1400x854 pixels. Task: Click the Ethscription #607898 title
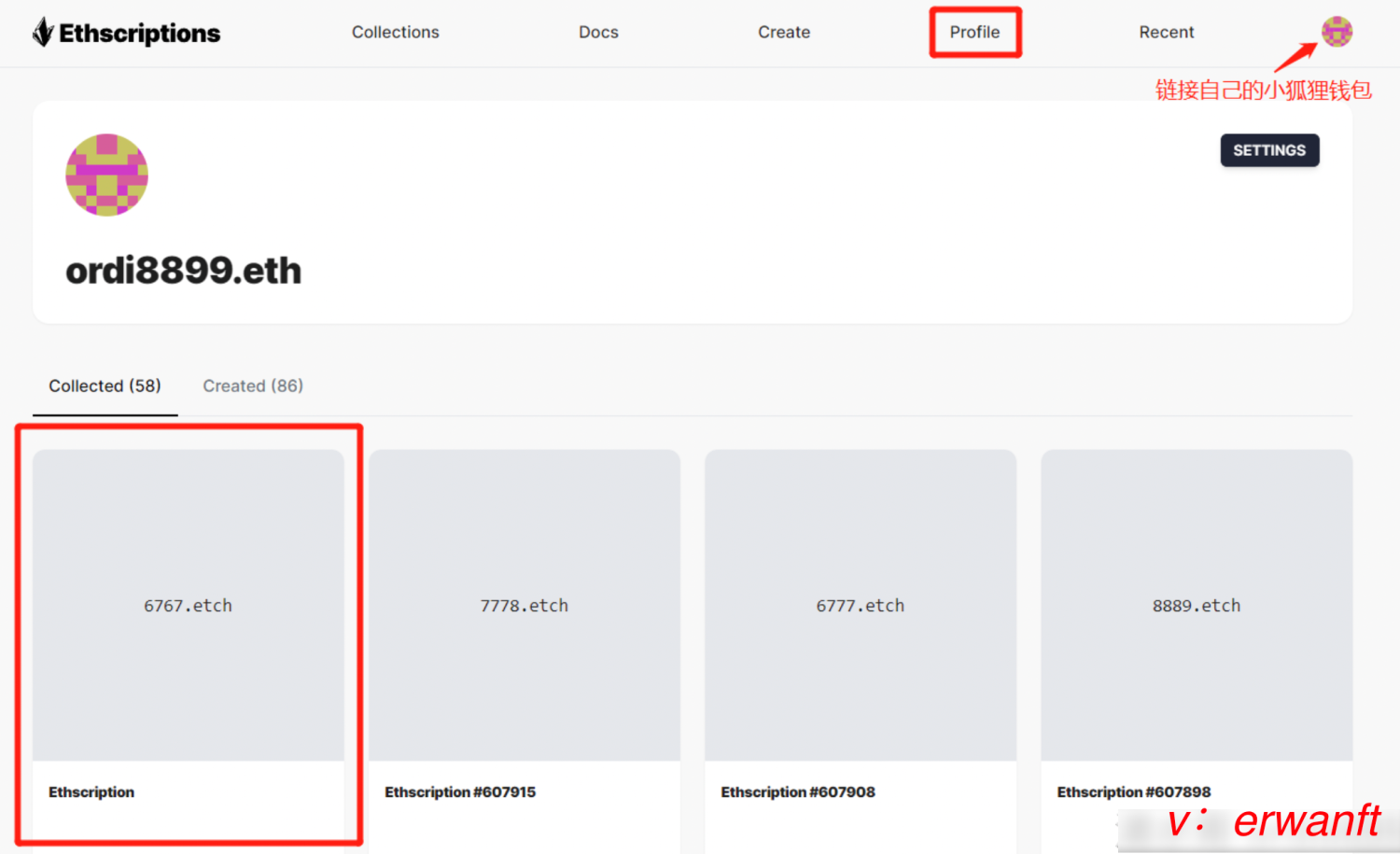1134,791
